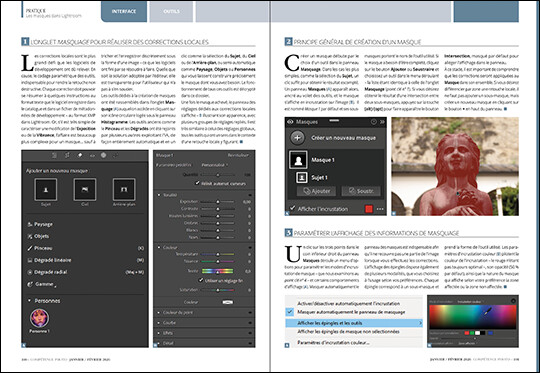Toggle Afficher l'incrustation checkbox

click(x=292, y=208)
